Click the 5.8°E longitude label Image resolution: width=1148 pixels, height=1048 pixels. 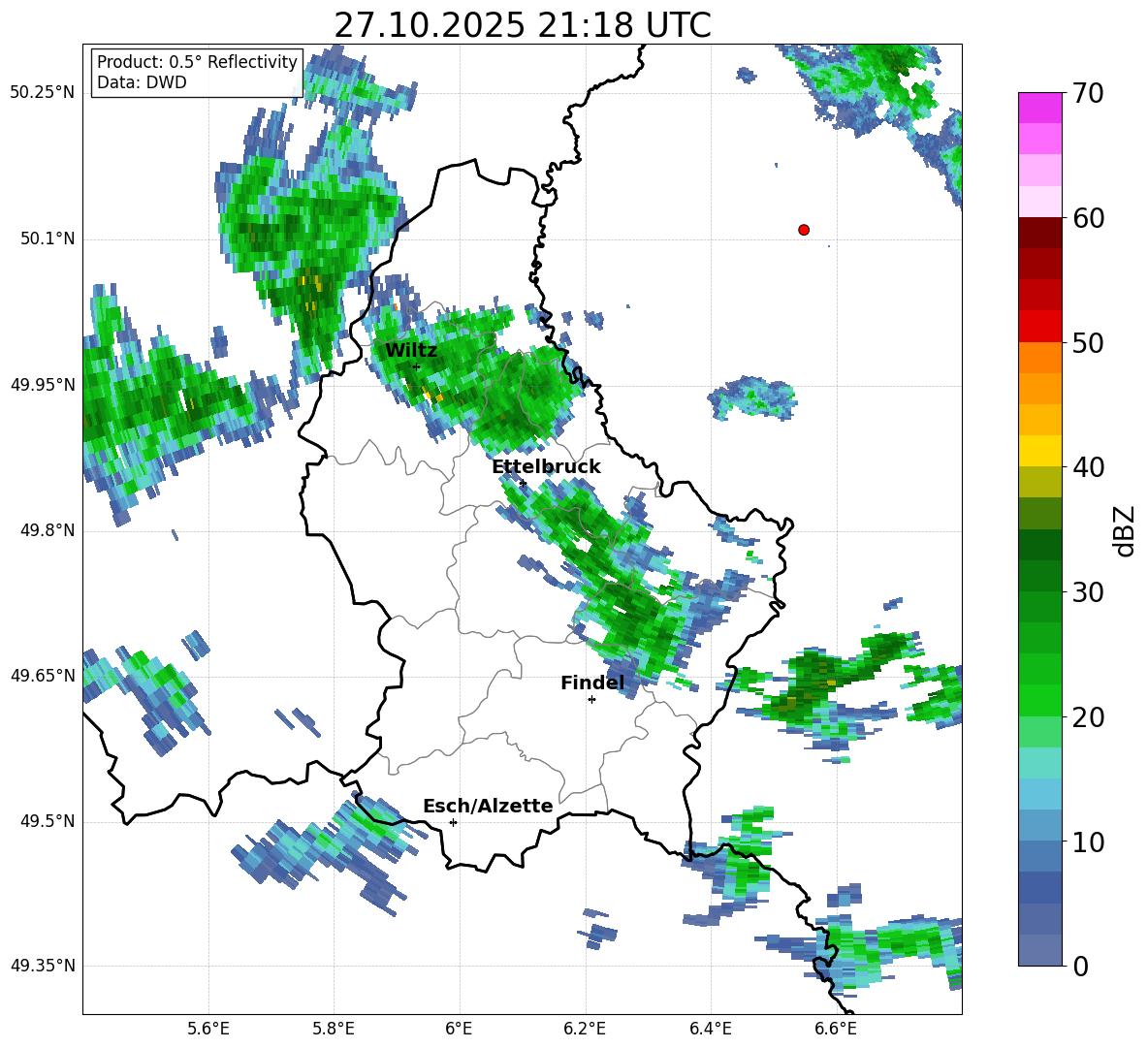(334, 1029)
